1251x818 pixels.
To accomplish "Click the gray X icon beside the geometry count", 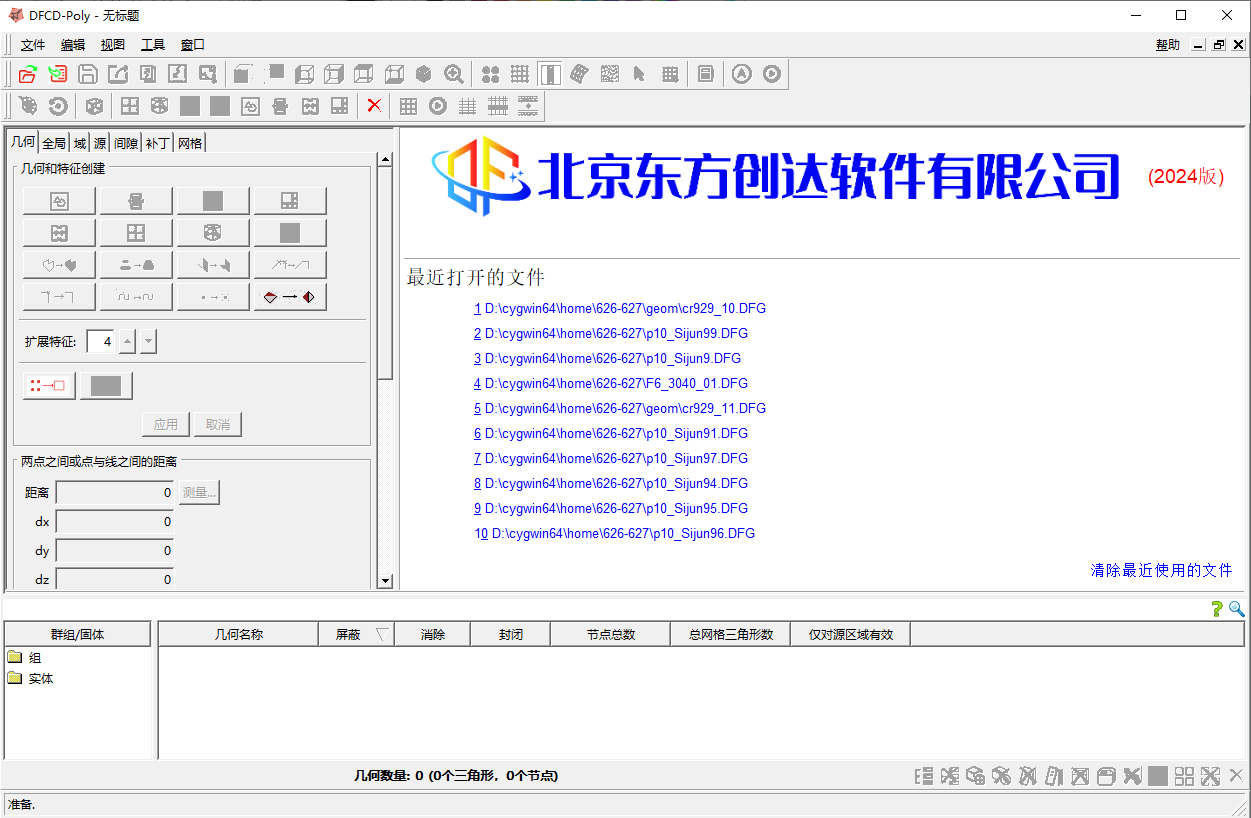I will point(1236,775).
